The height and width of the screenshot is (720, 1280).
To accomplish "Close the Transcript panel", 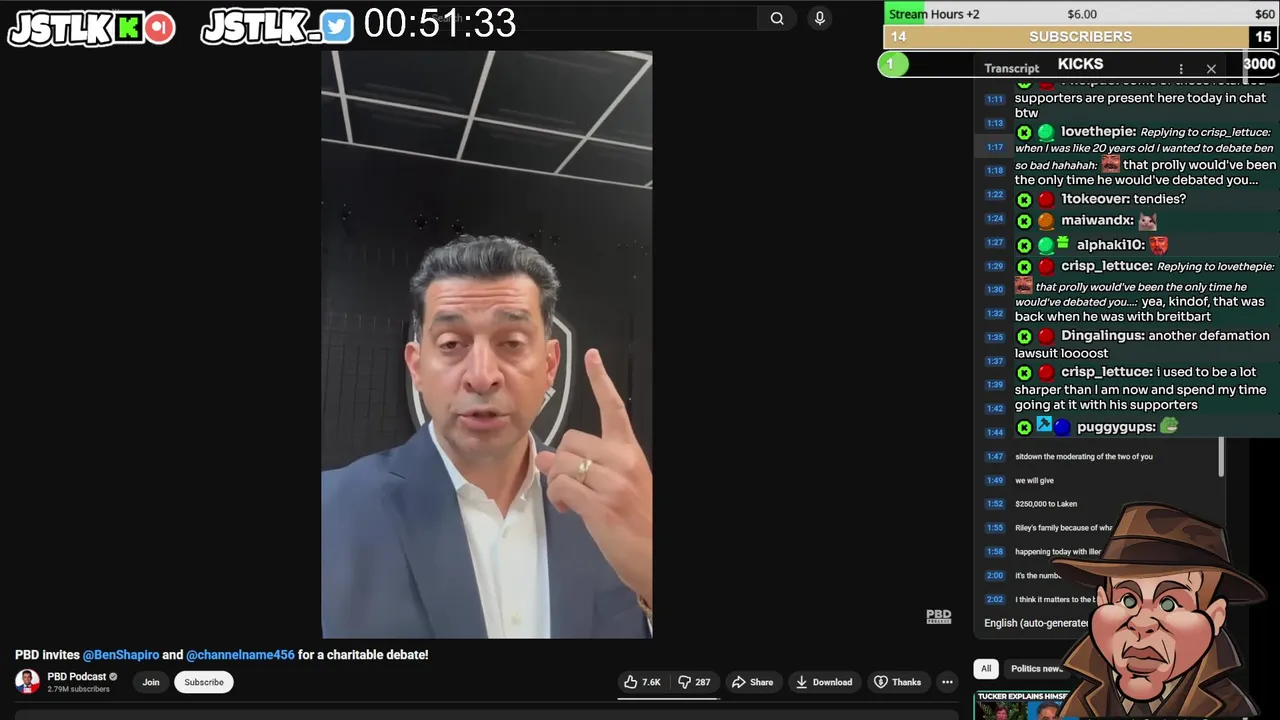I will pos(1211,69).
